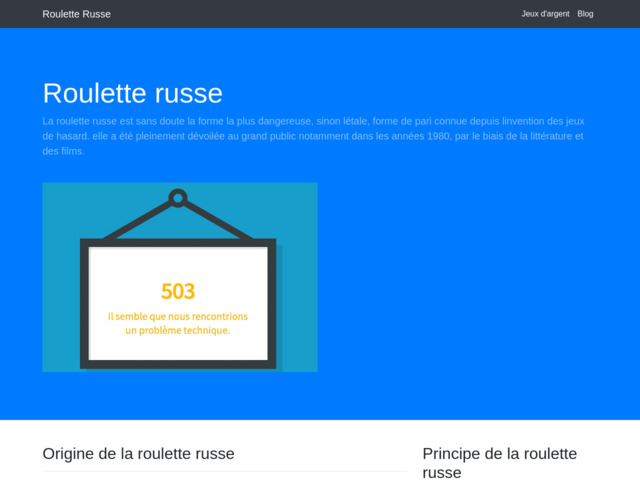Go to the Blog page
Image resolution: width=640 pixels, height=480 pixels.
[x=585, y=14]
